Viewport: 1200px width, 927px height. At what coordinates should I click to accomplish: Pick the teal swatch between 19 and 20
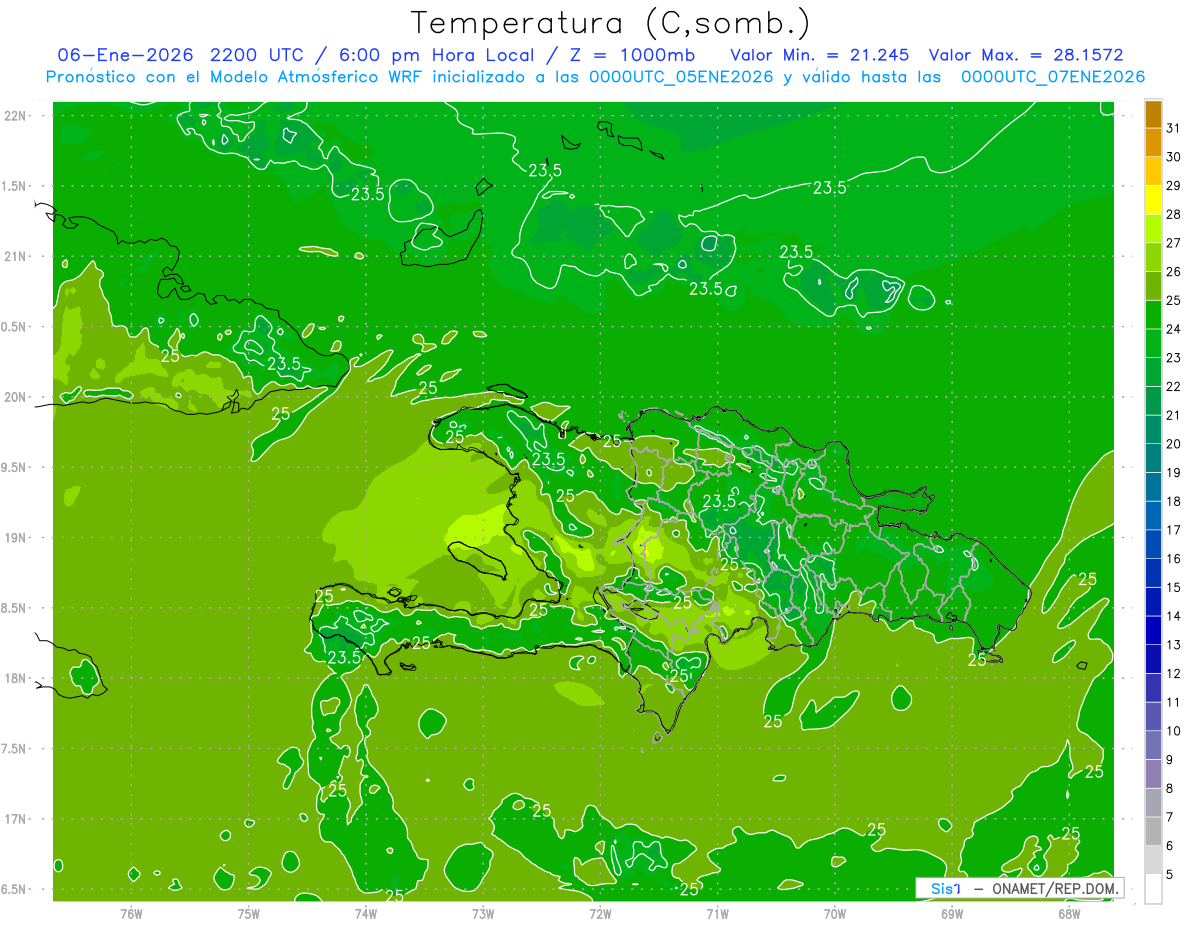[x=1153, y=458]
